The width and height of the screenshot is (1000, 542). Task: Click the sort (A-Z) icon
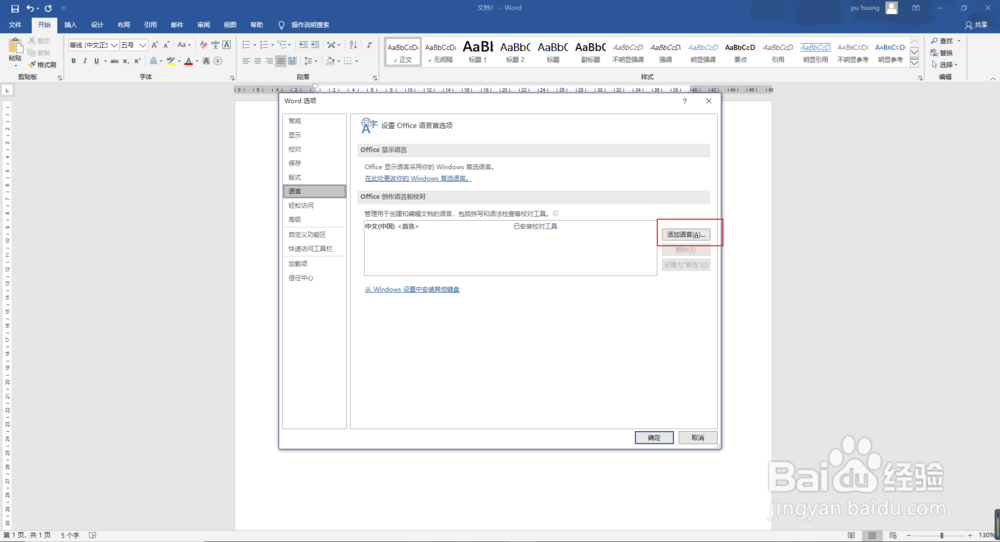tap(353, 45)
